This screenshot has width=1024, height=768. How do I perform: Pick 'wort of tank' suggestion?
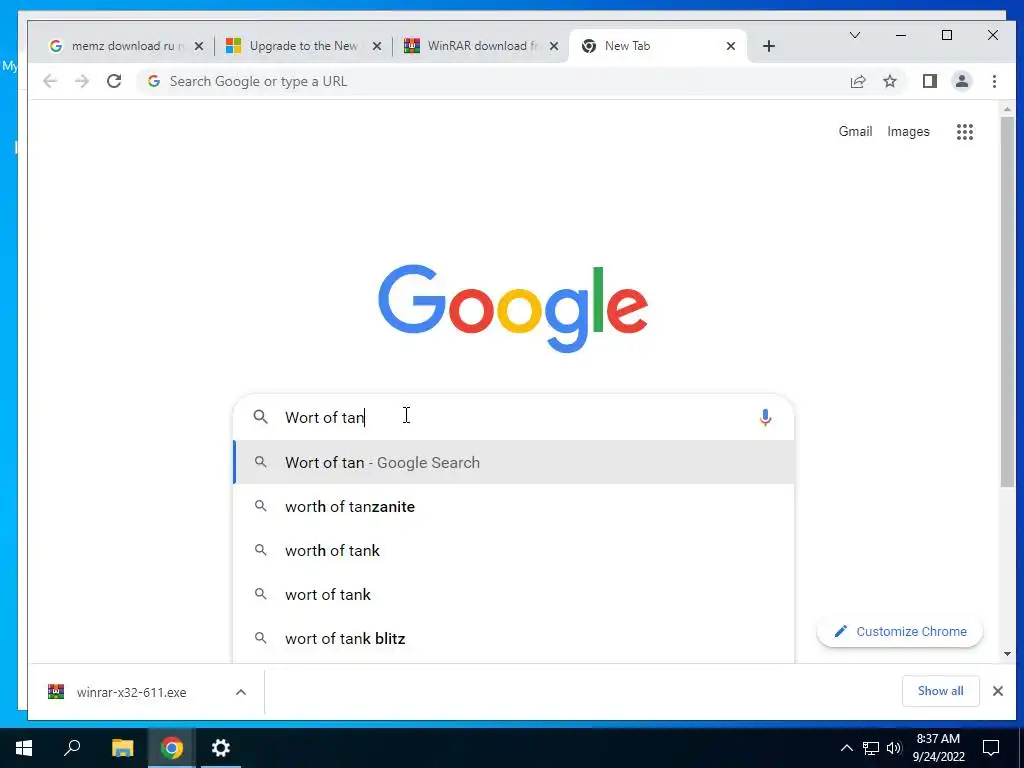(514, 594)
